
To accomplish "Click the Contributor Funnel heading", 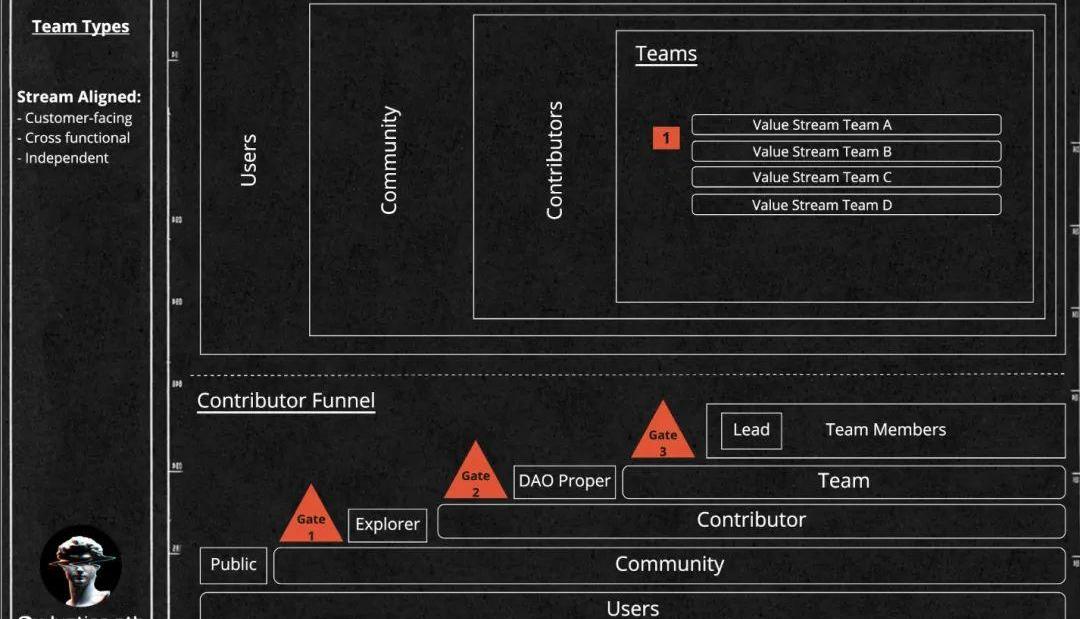I will (x=286, y=401).
